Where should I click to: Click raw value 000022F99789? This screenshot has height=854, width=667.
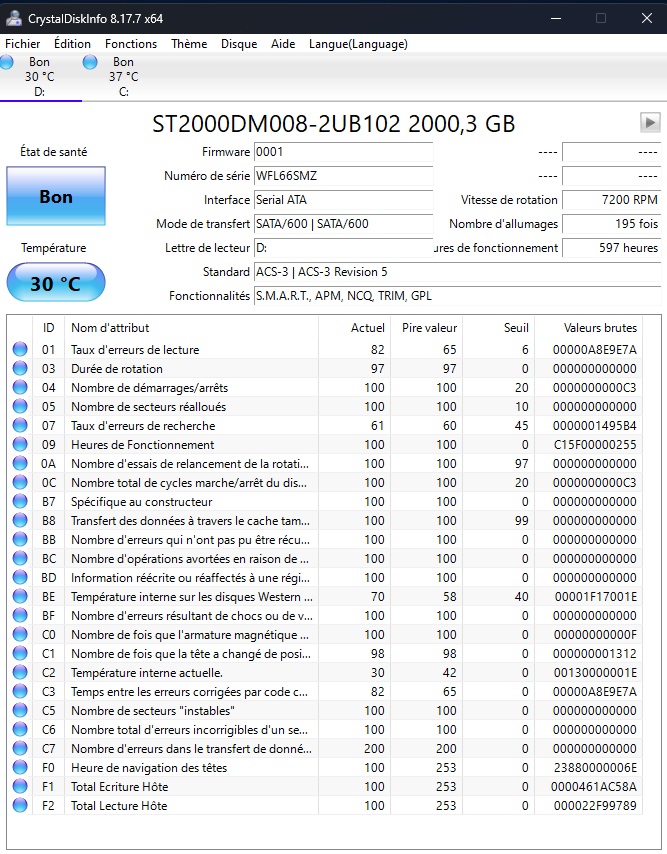(595, 806)
